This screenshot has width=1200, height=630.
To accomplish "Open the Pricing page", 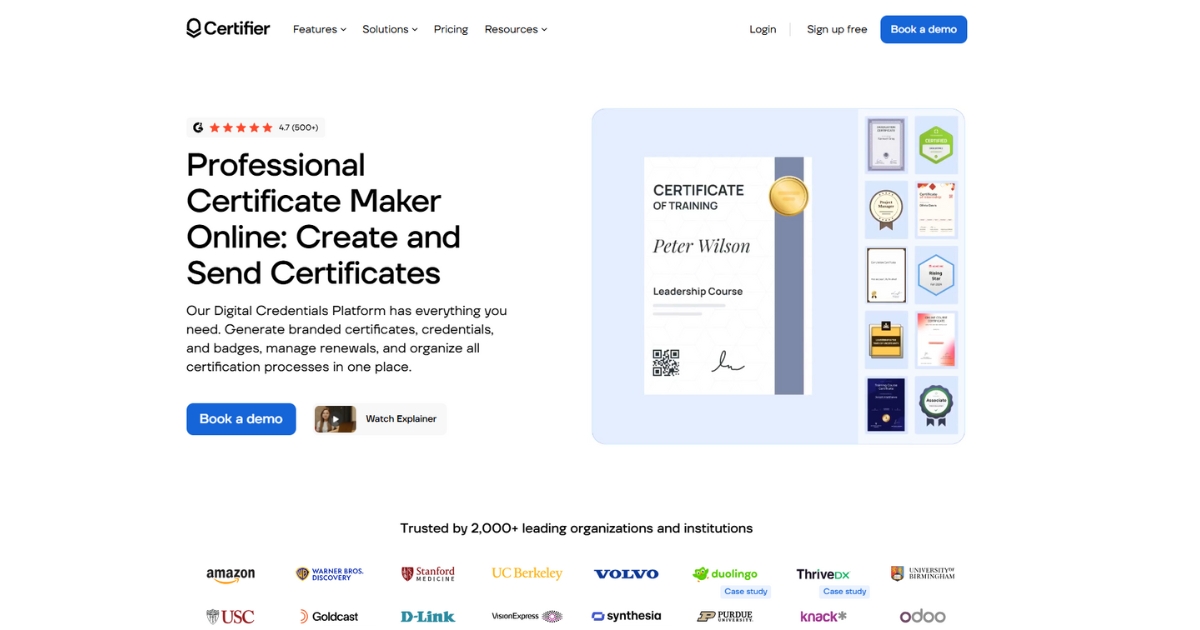I will point(451,29).
